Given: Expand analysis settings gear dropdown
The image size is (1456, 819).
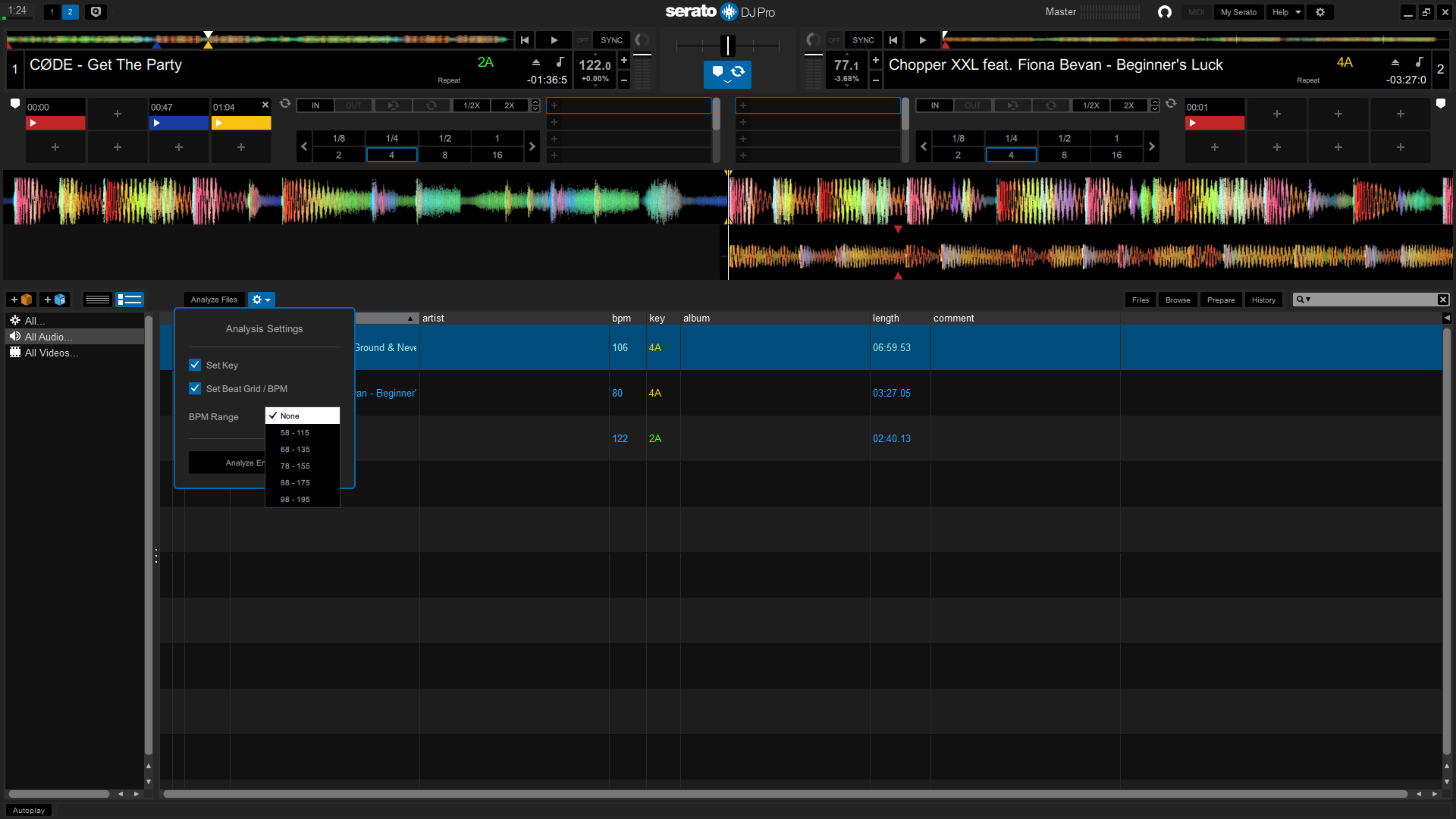Looking at the screenshot, I should tap(261, 300).
